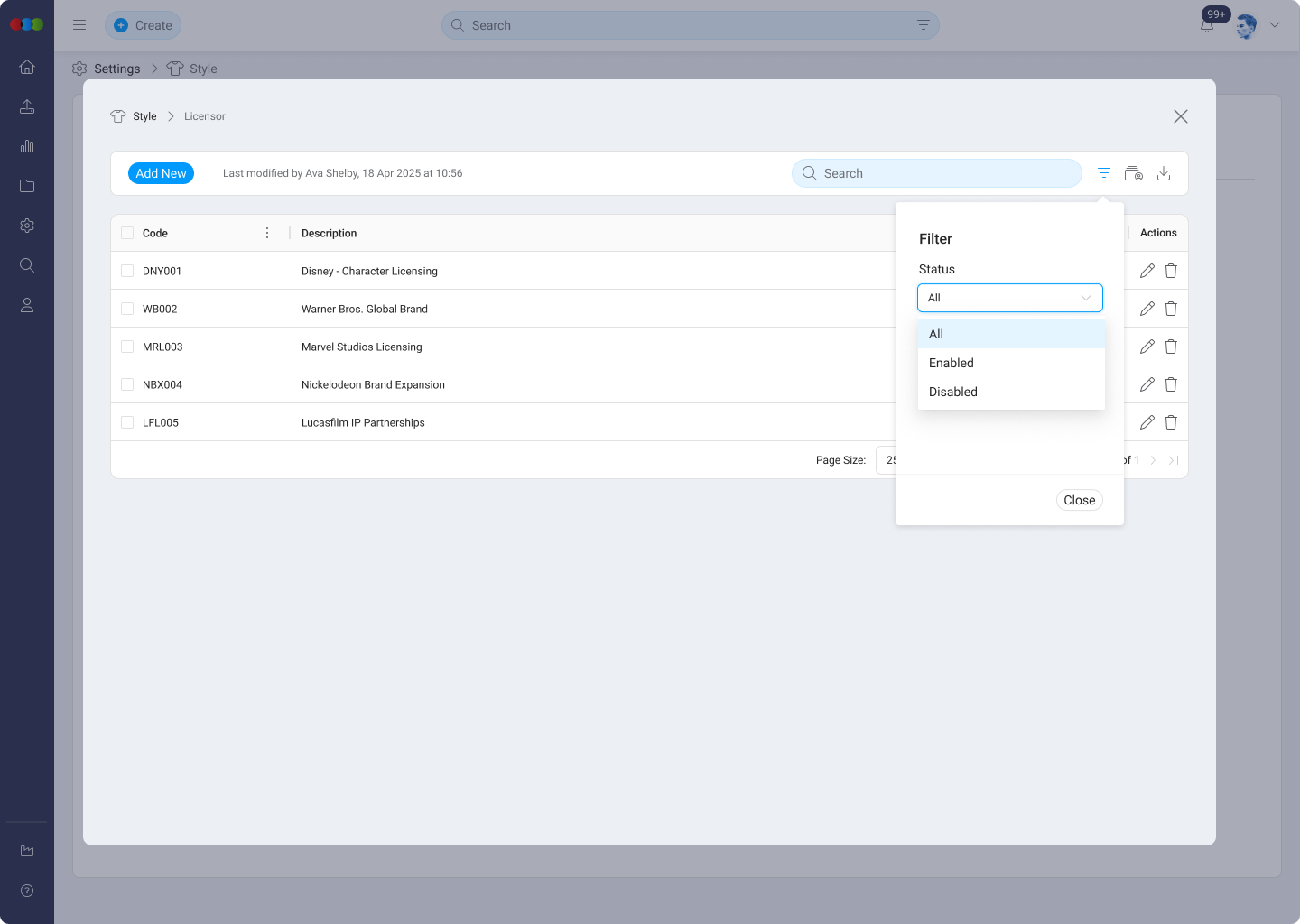Open notifications via the 99+ bell icon

tap(1207, 25)
